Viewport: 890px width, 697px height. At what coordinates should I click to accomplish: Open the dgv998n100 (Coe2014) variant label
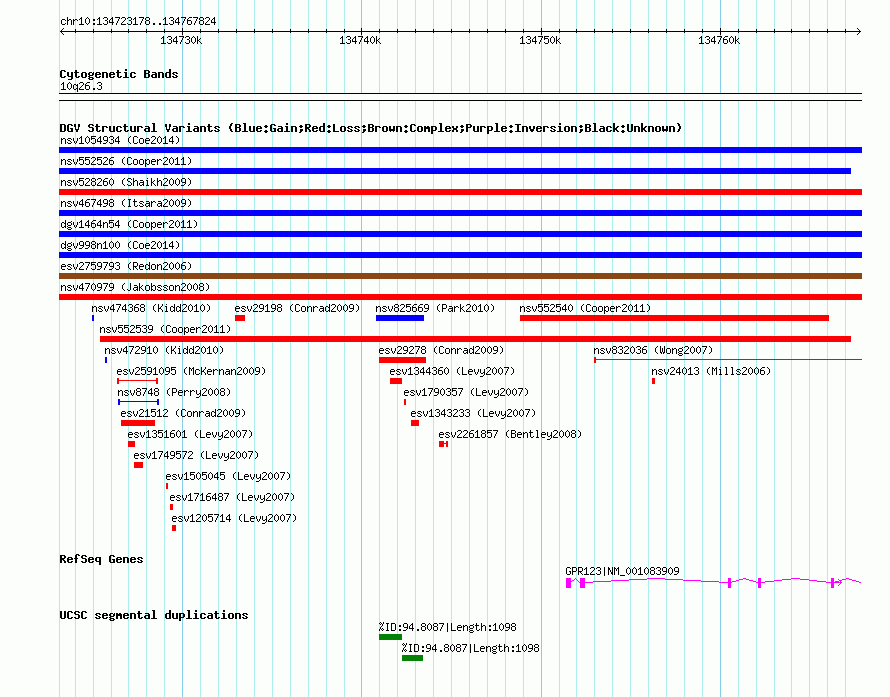[120, 245]
